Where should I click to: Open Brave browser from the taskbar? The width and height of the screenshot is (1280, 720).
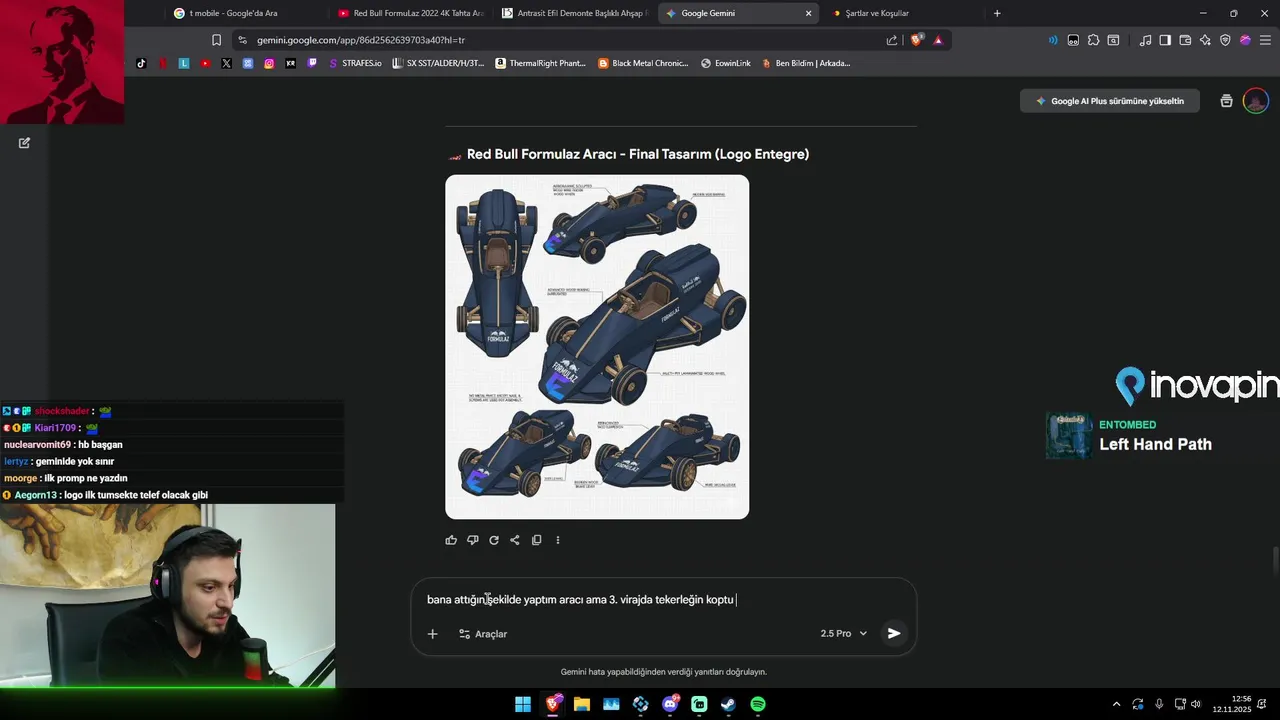553,704
